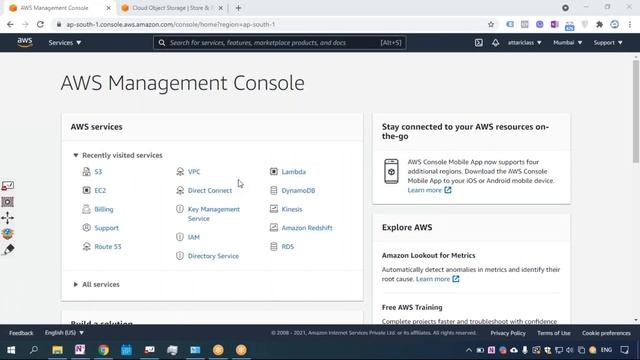Open the Mumbai region dropdown
This screenshot has height=360, width=640.
[567, 42]
